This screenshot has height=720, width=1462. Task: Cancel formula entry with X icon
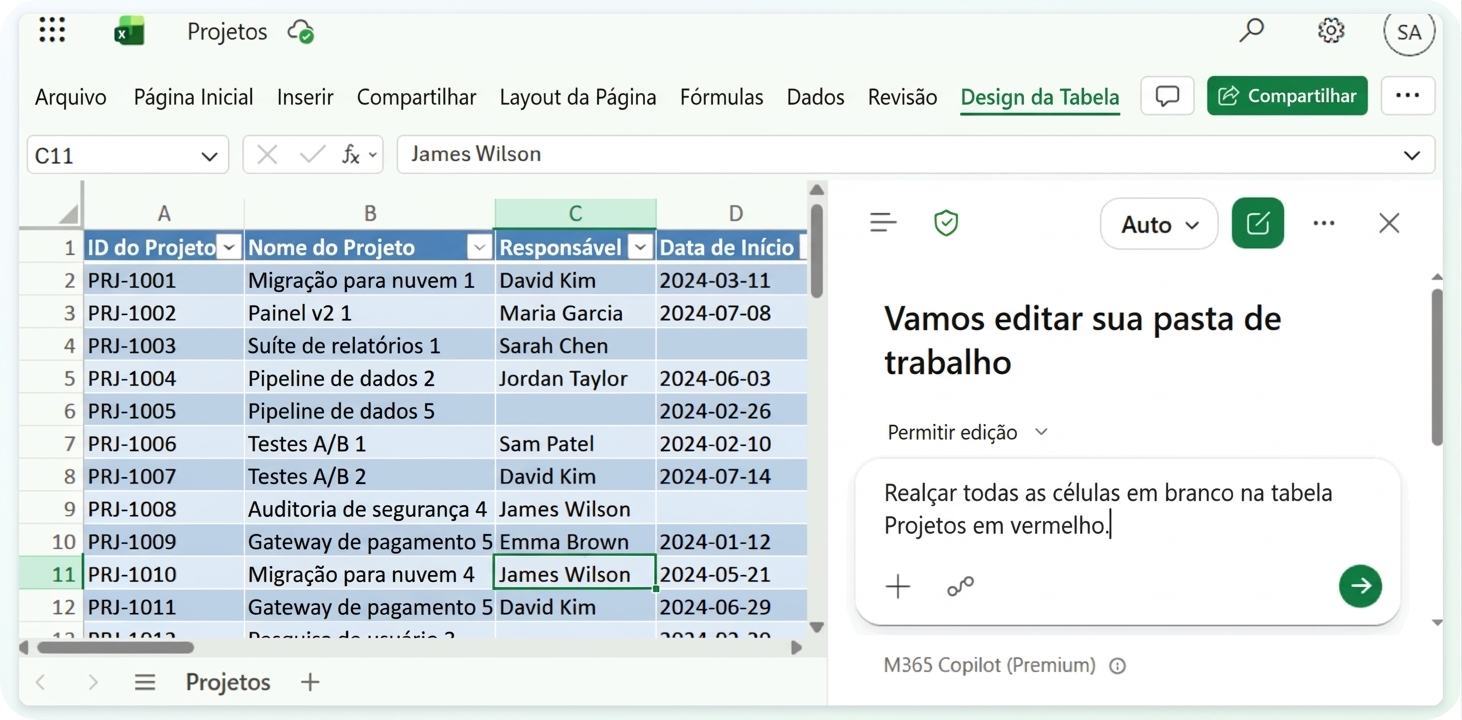point(267,154)
